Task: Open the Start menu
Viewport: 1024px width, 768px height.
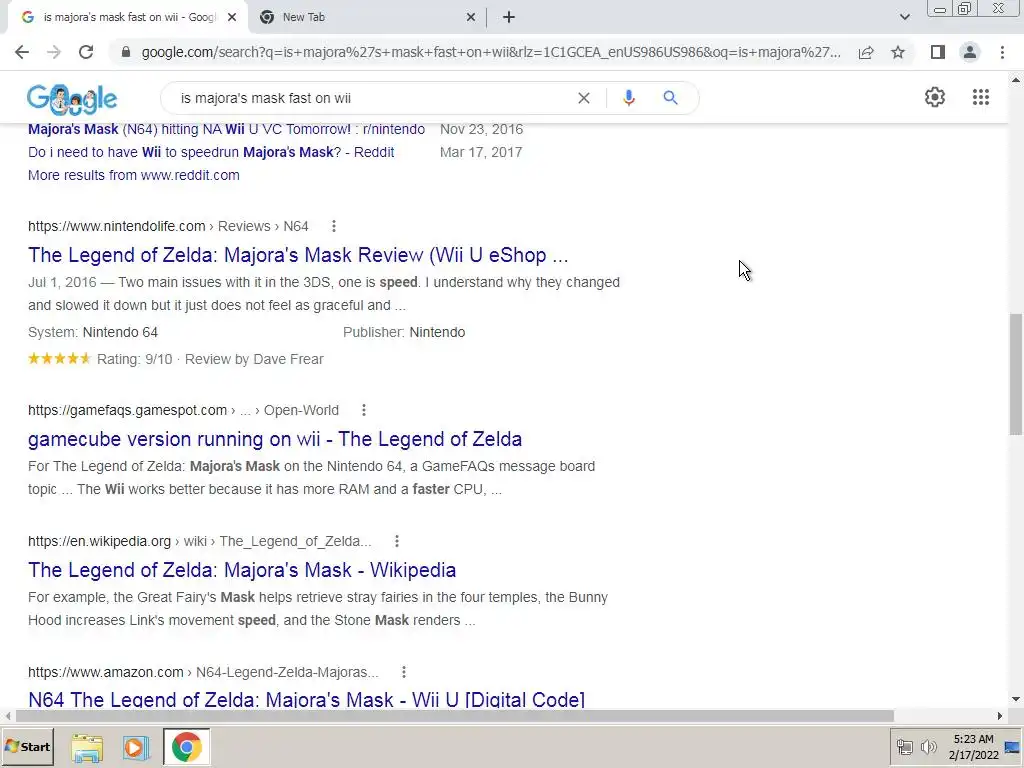Action: [27, 747]
